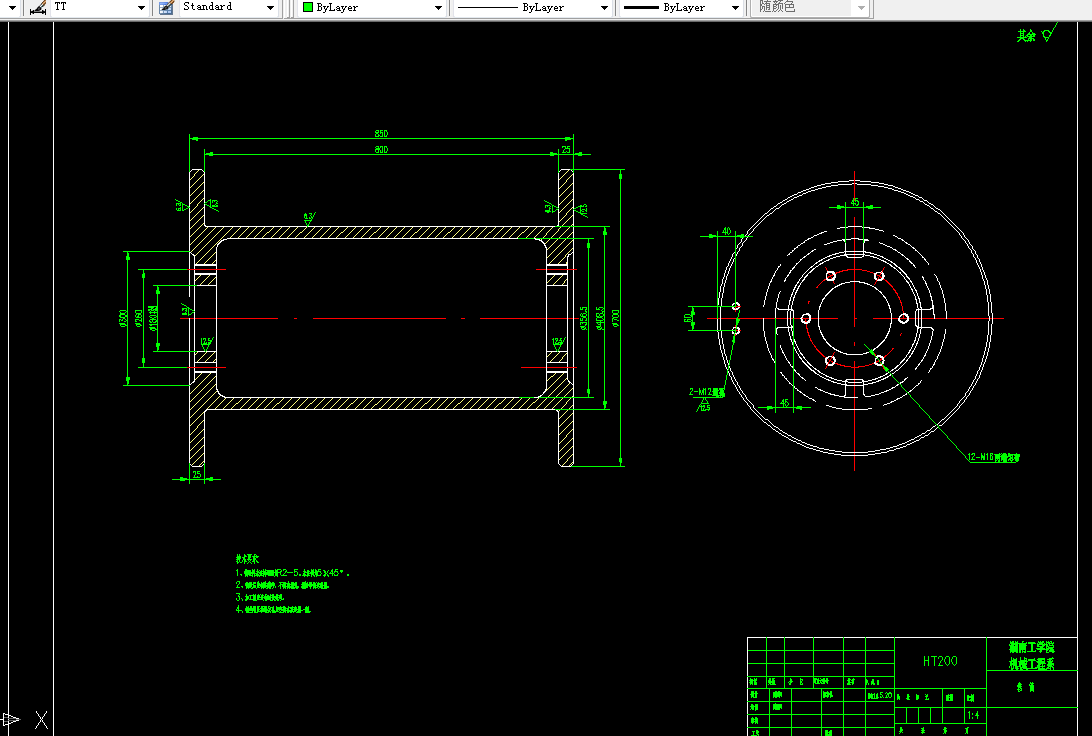1092x736 pixels.
Task: Select the surface roughness symbol at top right
Action: click(1047, 36)
